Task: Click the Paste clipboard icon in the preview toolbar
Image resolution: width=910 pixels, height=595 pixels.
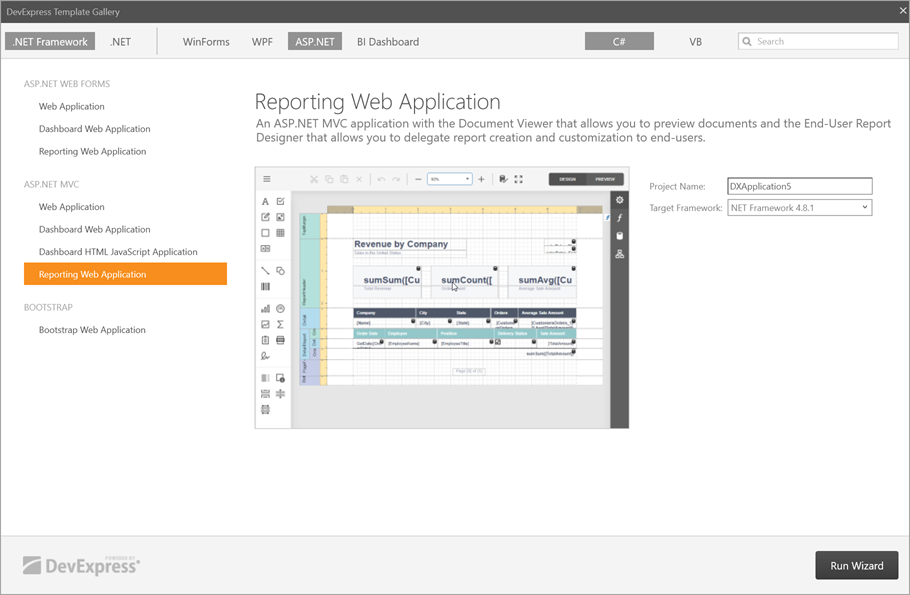Action: [x=344, y=179]
